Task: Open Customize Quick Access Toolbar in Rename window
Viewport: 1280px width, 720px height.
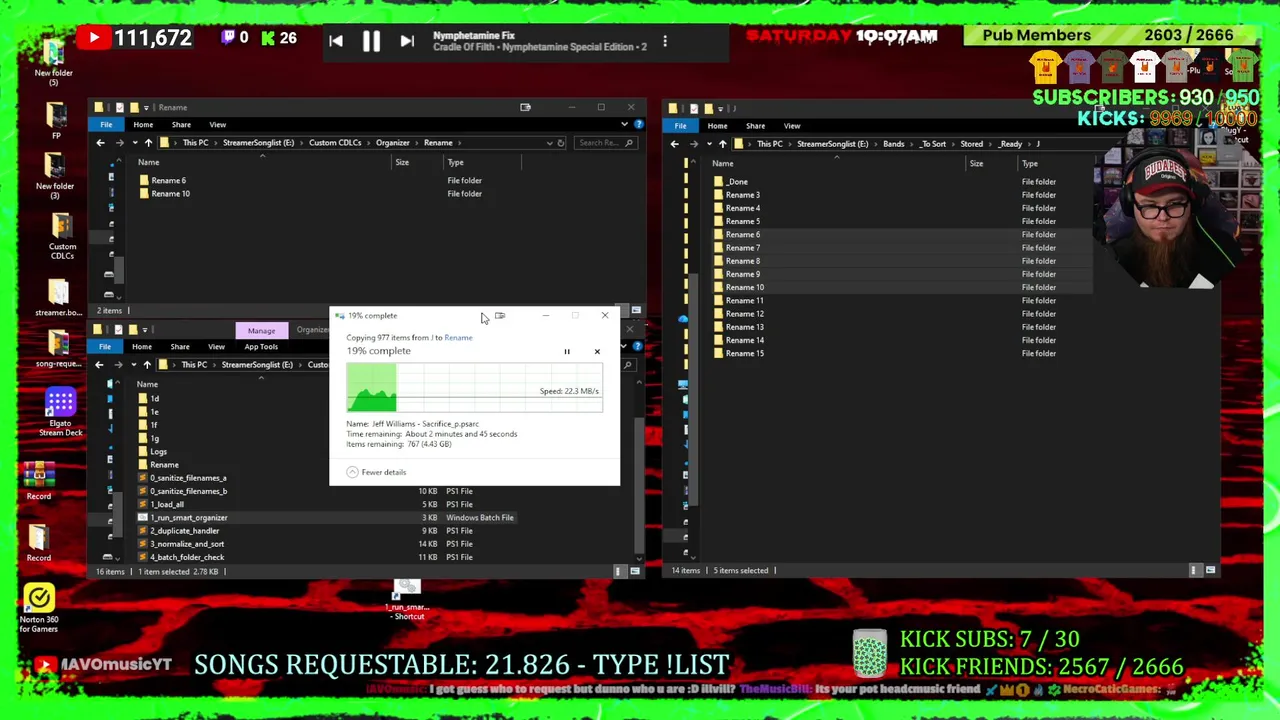Action: [146, 107]
